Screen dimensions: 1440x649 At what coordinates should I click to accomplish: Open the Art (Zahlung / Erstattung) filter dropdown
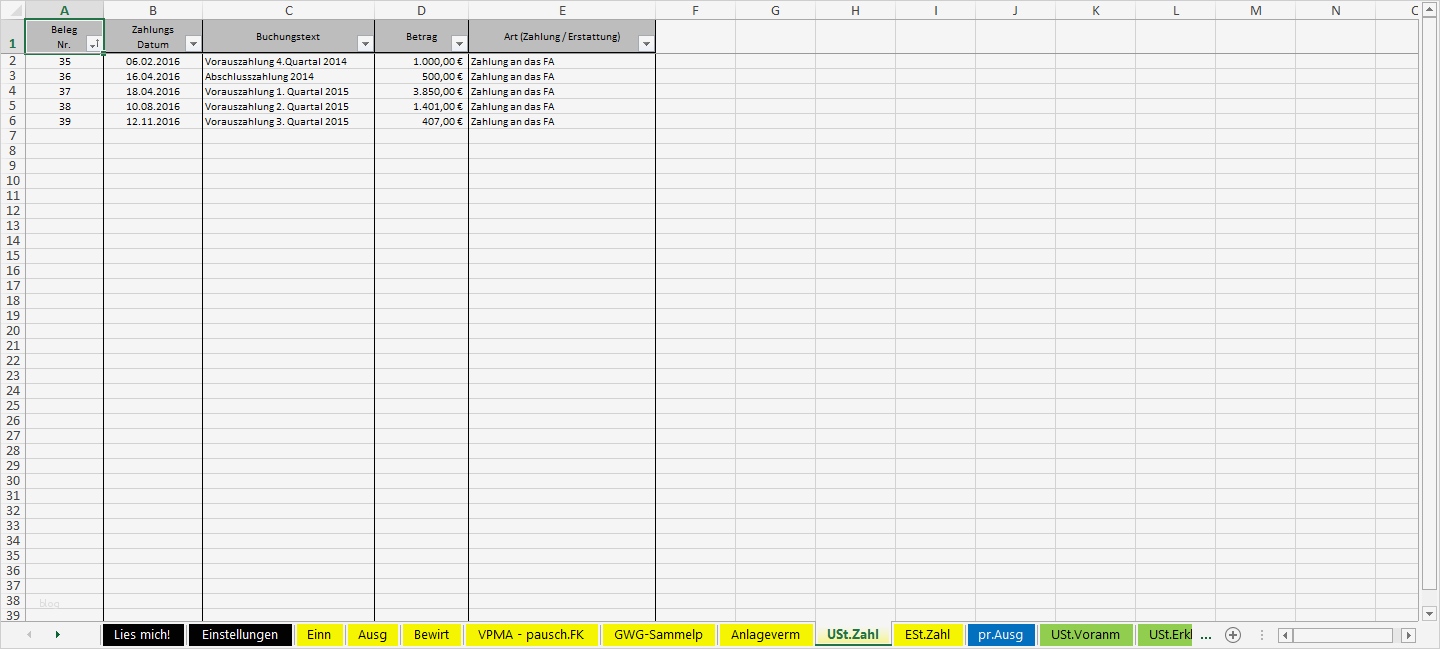[x=646, y=44]
